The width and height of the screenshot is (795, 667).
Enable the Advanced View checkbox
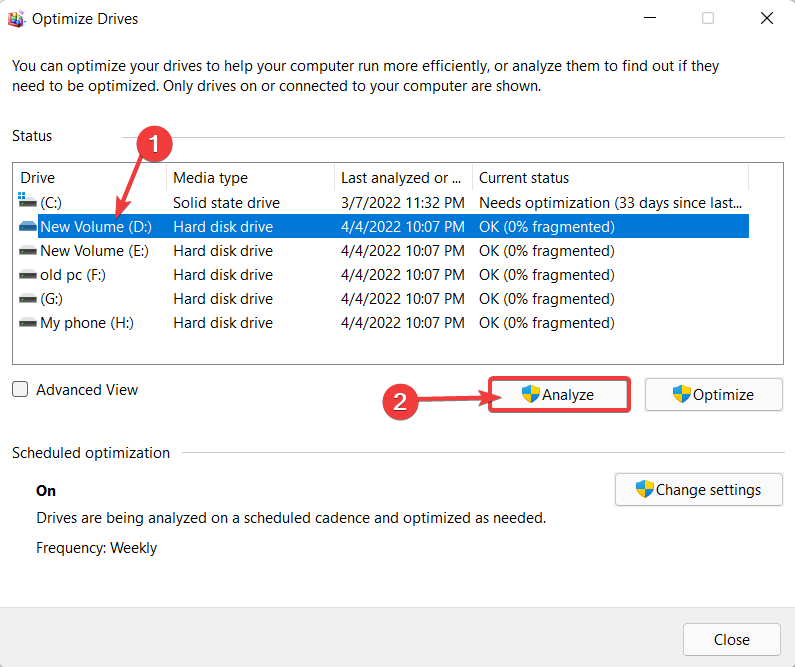pos(21,390)
